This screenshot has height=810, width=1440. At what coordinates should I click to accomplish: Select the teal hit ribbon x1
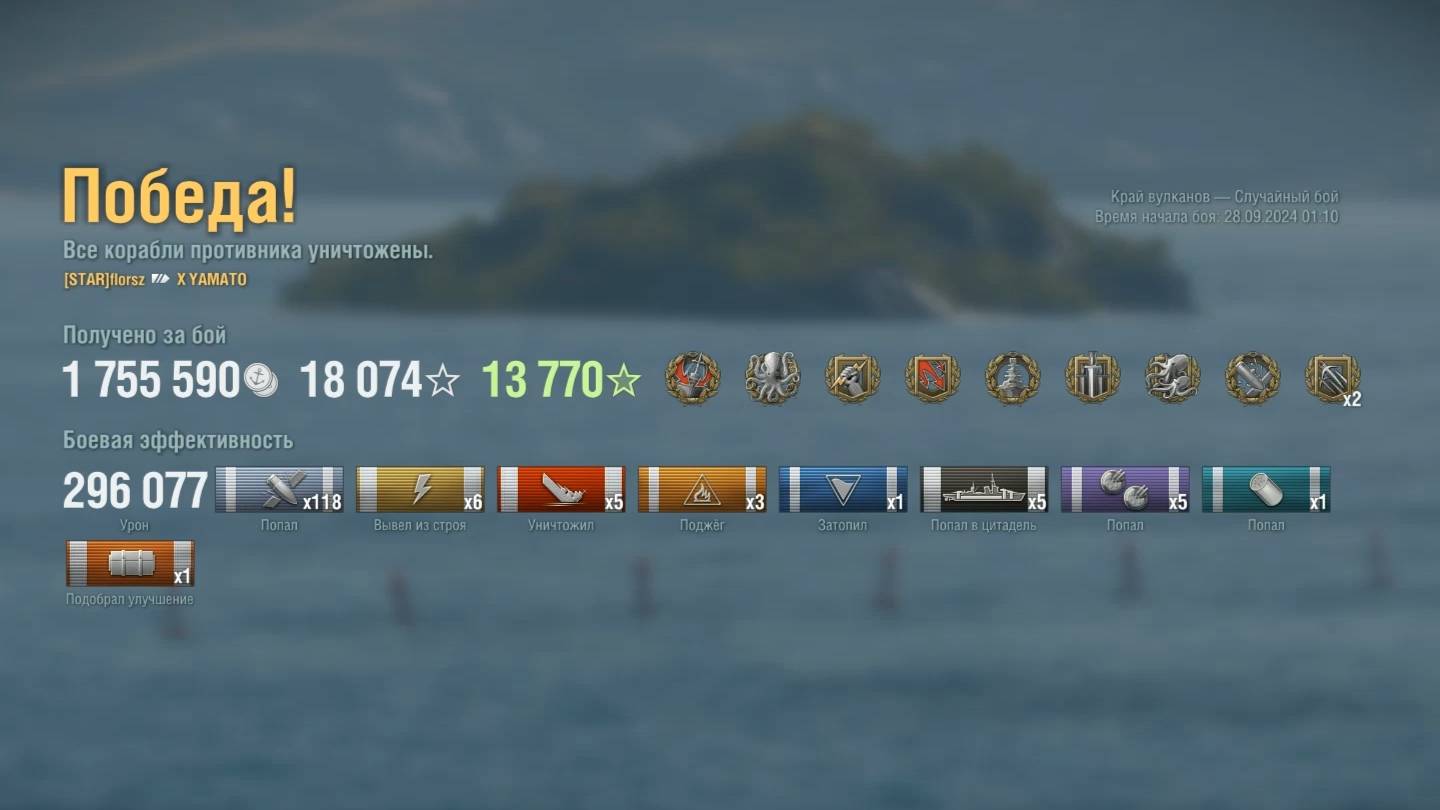pos(1266,490)
